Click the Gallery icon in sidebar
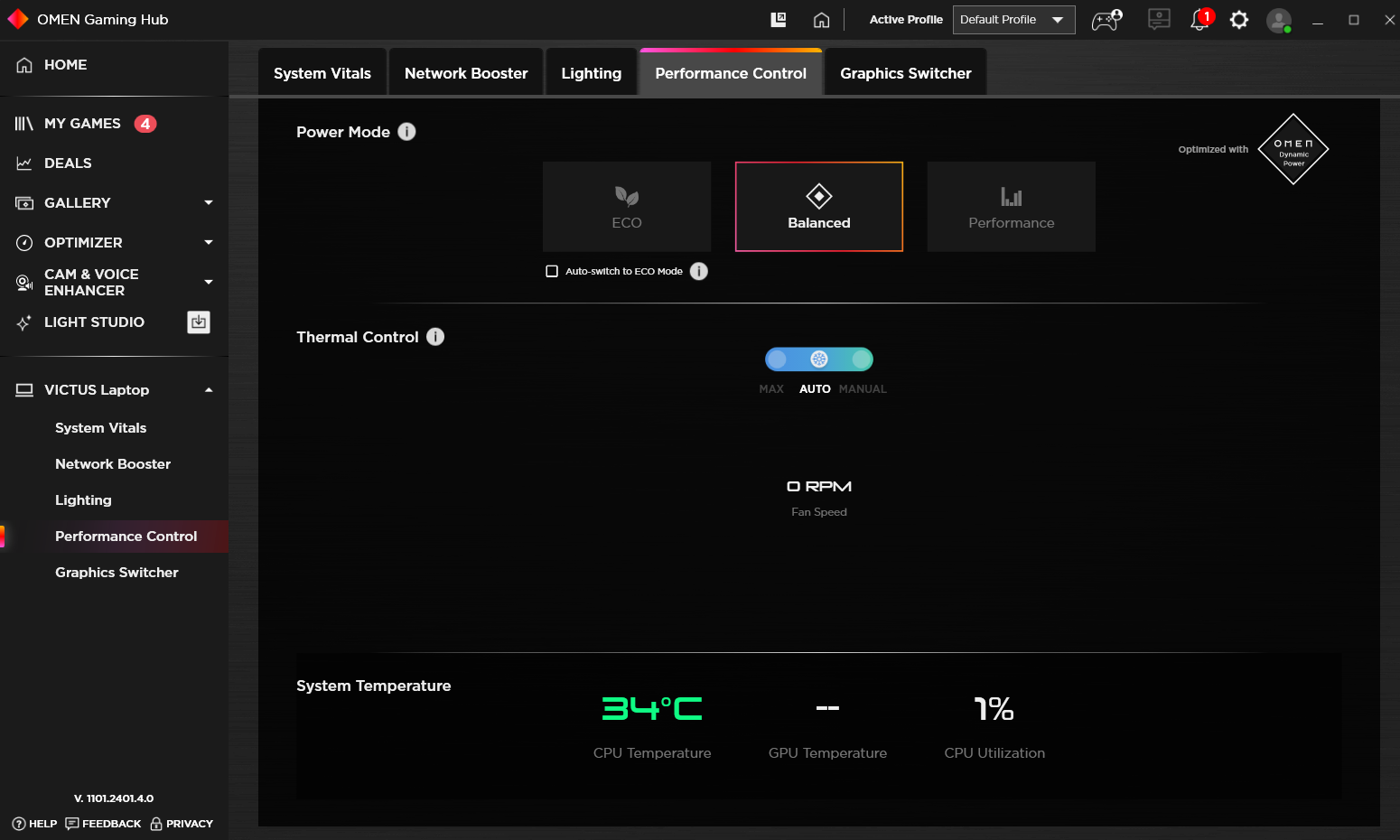The image size is (1400, 840). click(24, 203)
